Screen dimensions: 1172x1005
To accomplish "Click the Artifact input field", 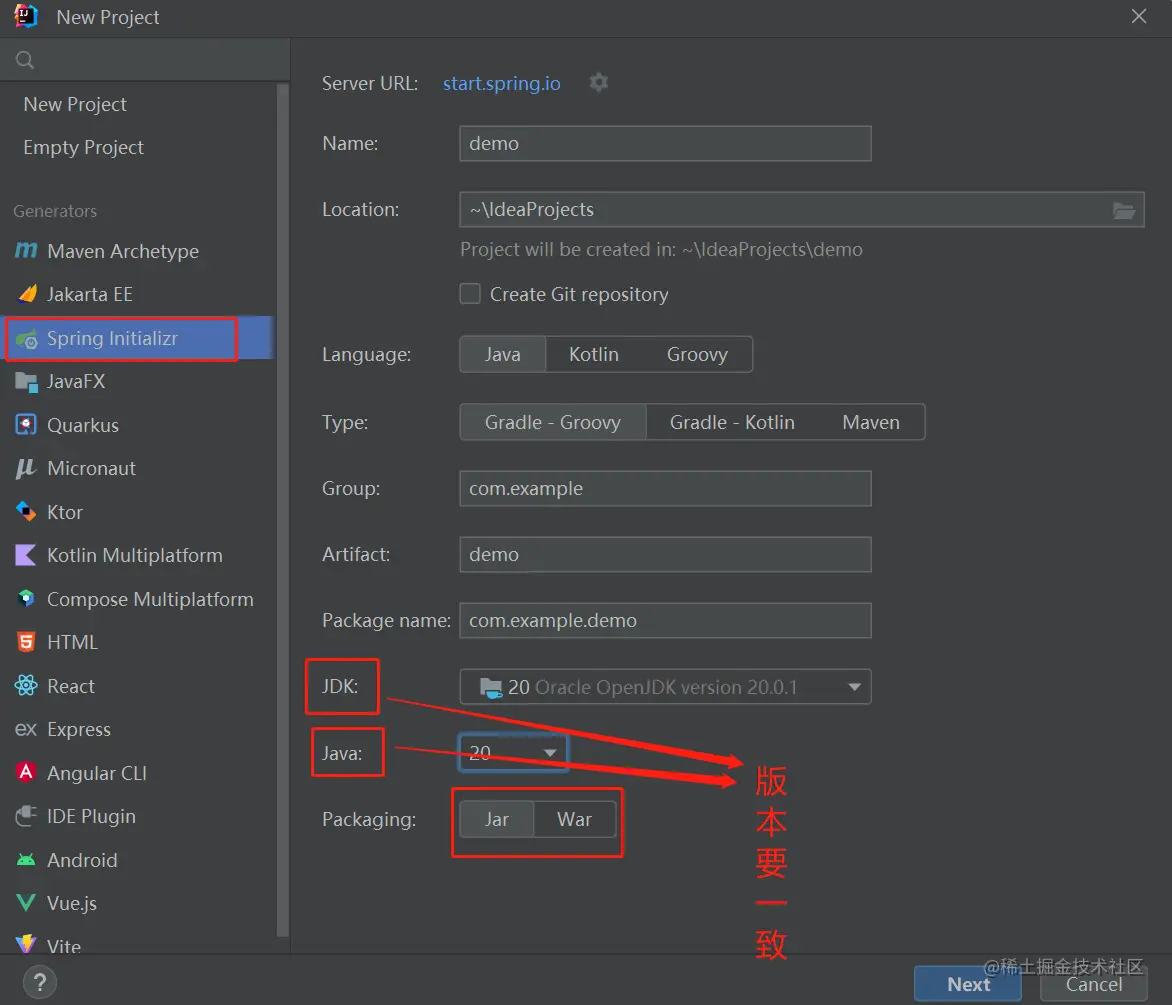I will (x=665, y=554).
